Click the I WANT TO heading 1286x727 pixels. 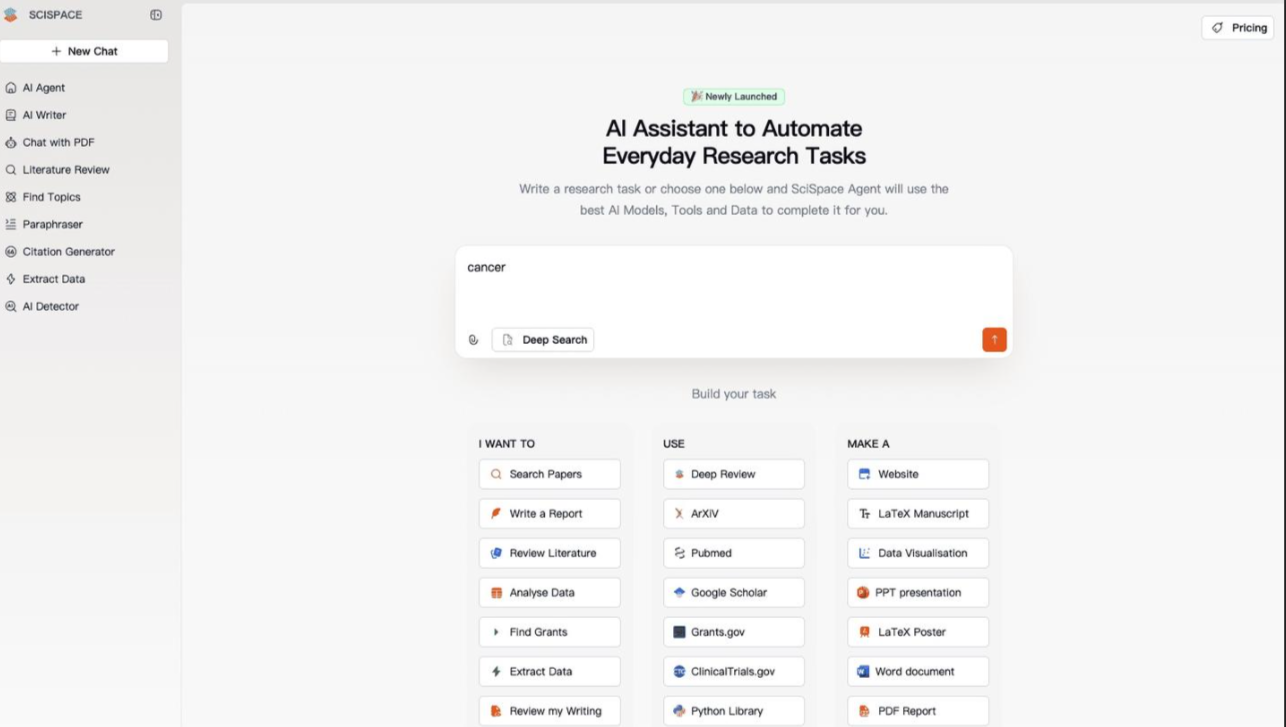(507, 444)
